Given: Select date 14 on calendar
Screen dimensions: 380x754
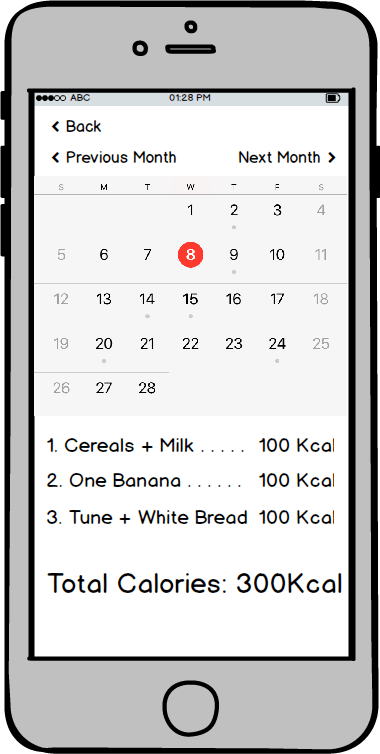Looking at the screenshot, I should pos(147,299).
